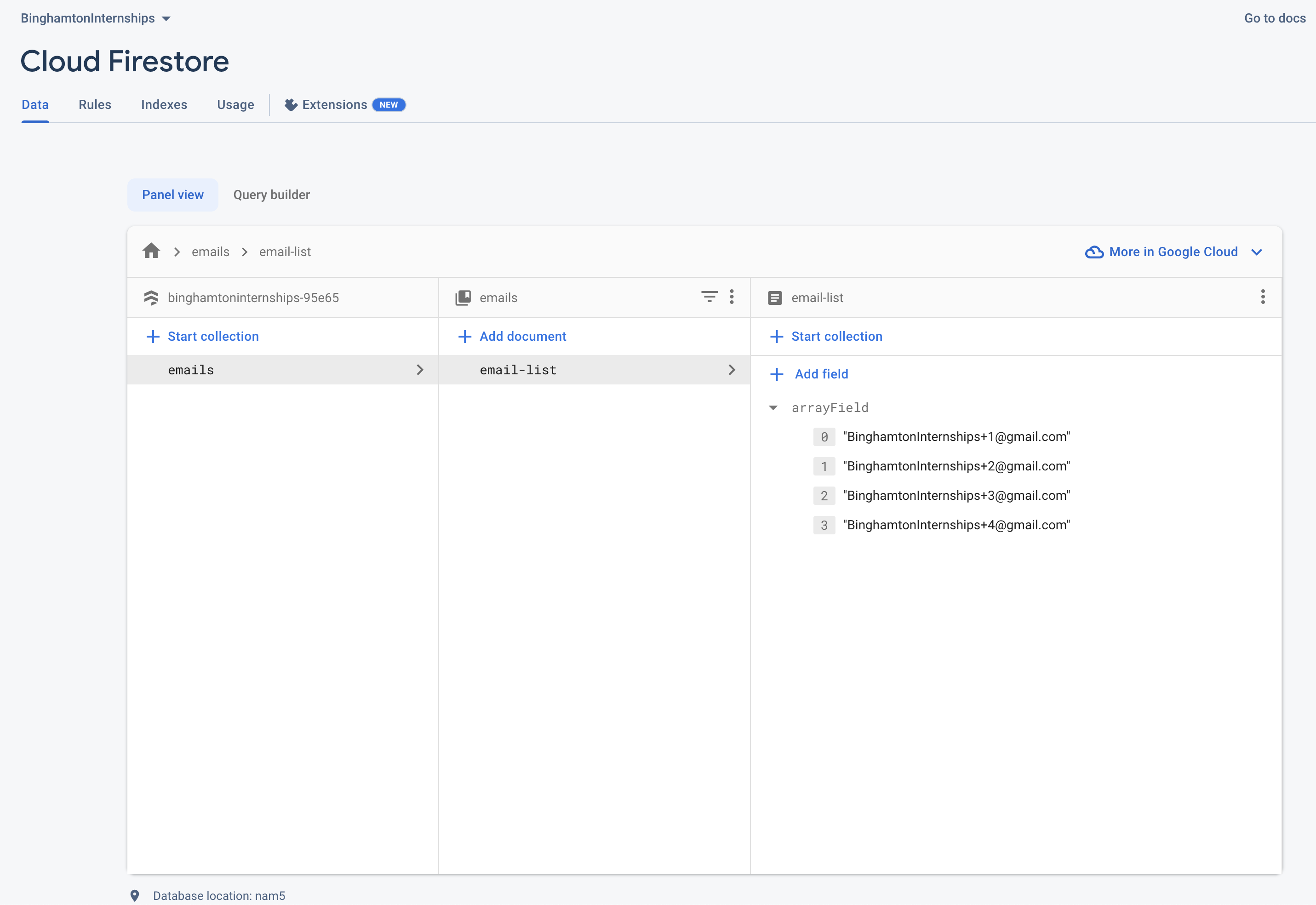Image resolution: width=1316 pixels, height=905 pixels.
Task: Click the filter icon in emails column
Action: (x=709, y=297)
